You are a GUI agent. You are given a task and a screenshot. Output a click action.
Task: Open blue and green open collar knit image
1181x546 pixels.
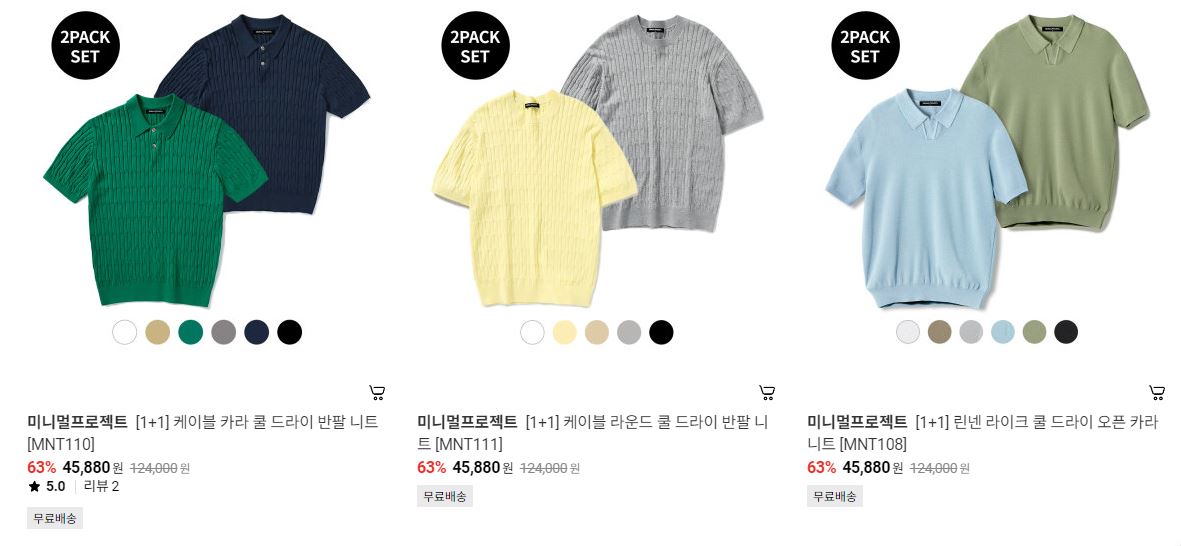click(x=987, y=160)
